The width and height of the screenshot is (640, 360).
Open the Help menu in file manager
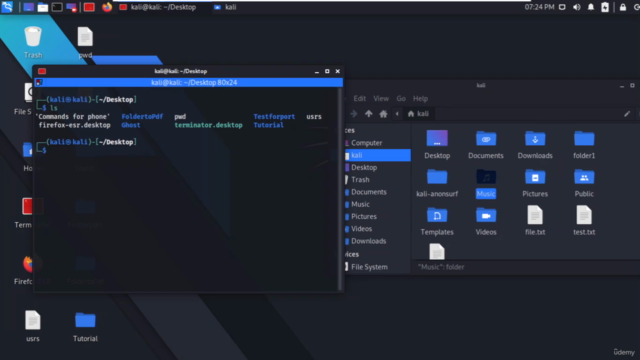(x=420, y=98)
